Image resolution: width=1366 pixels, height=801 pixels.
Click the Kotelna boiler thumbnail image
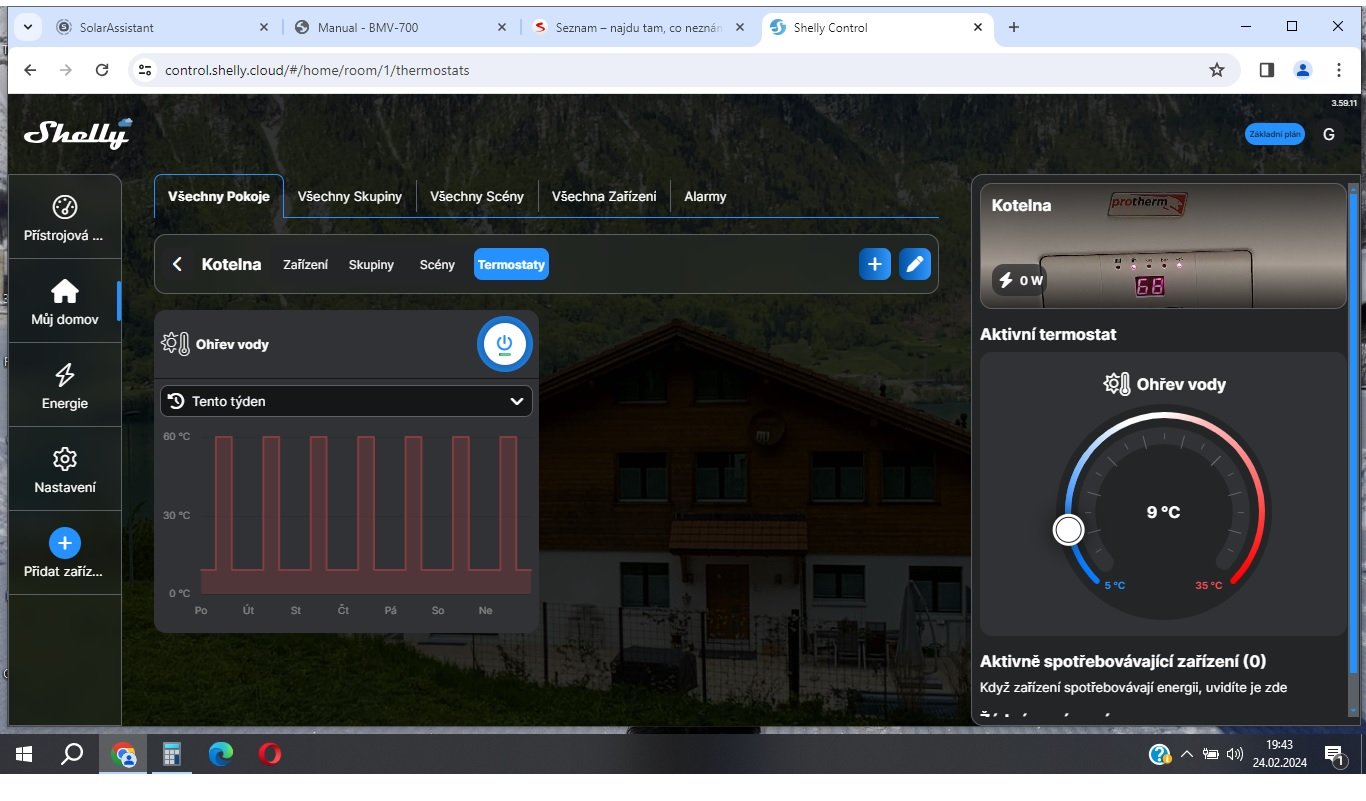[x=1163, y=246]
